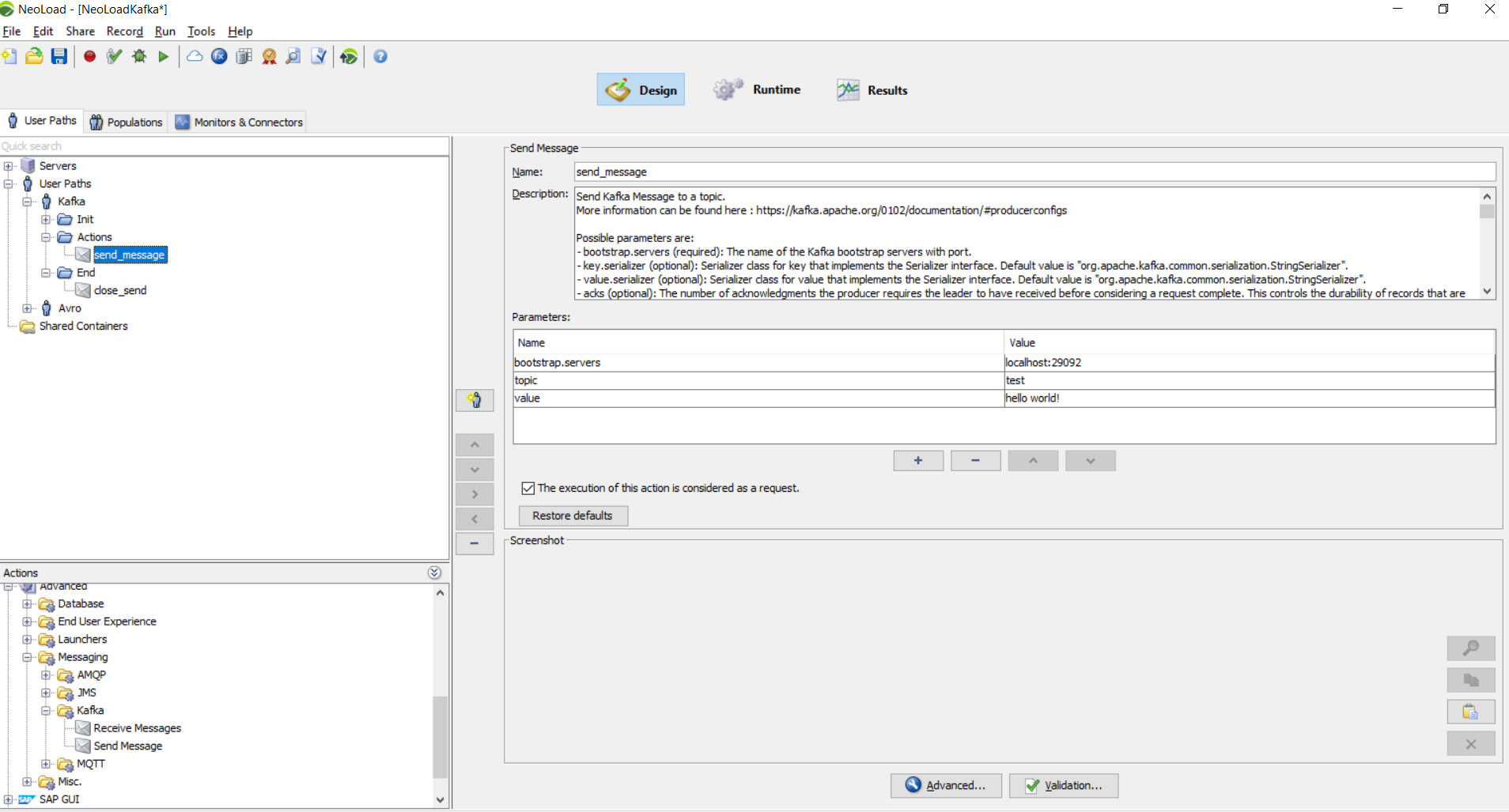Select the Receive Messages action
The image size is (1509, 812).
(x=138, y=728)
